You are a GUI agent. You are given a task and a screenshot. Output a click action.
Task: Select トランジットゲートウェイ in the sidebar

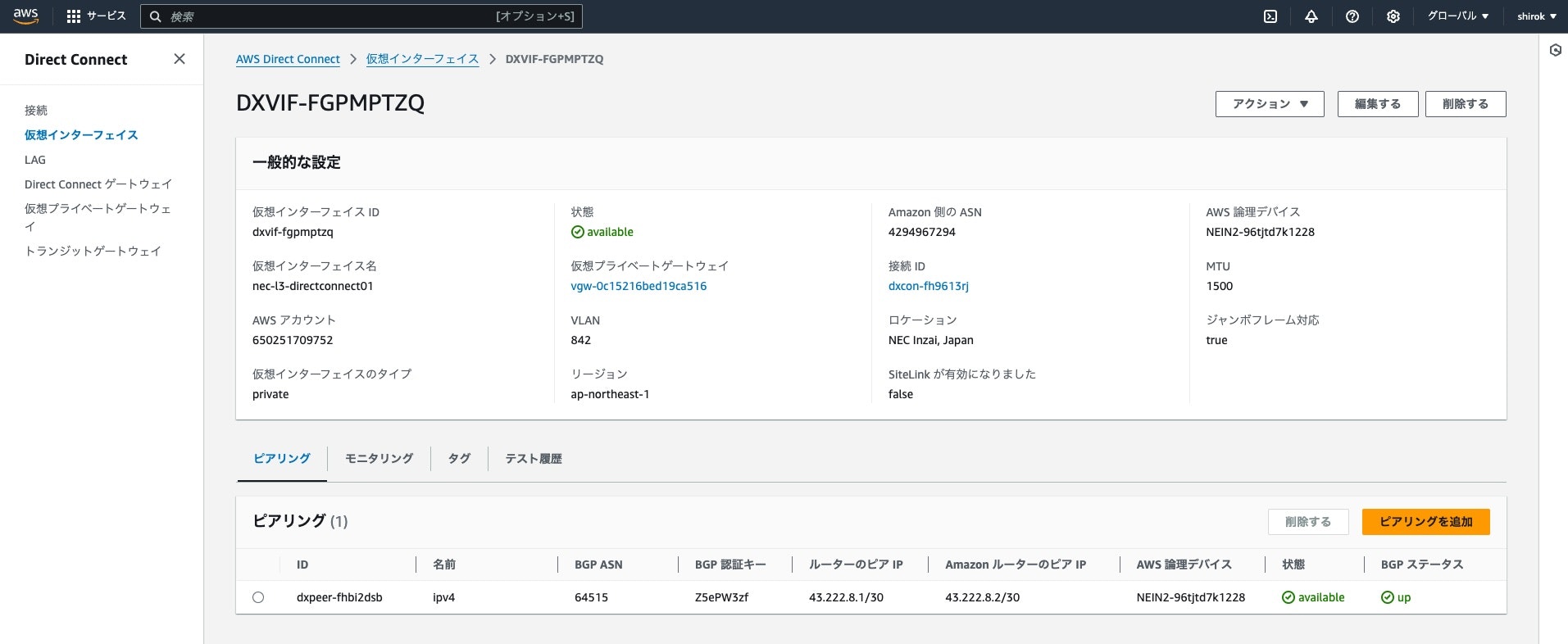tap(93, 251)
